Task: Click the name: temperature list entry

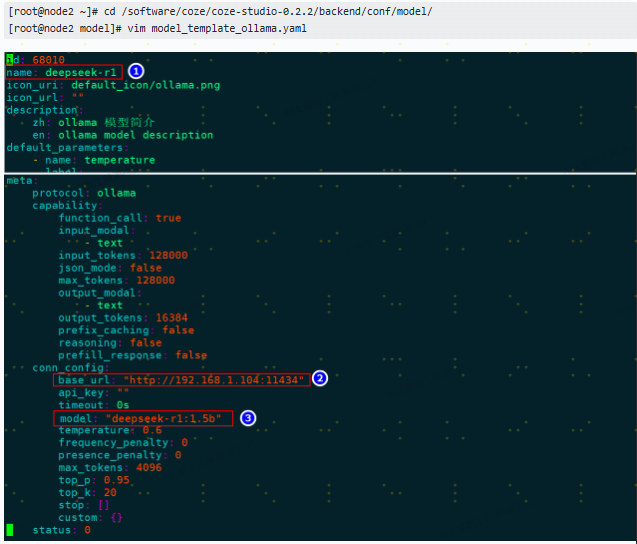Action: click(94, 160)
